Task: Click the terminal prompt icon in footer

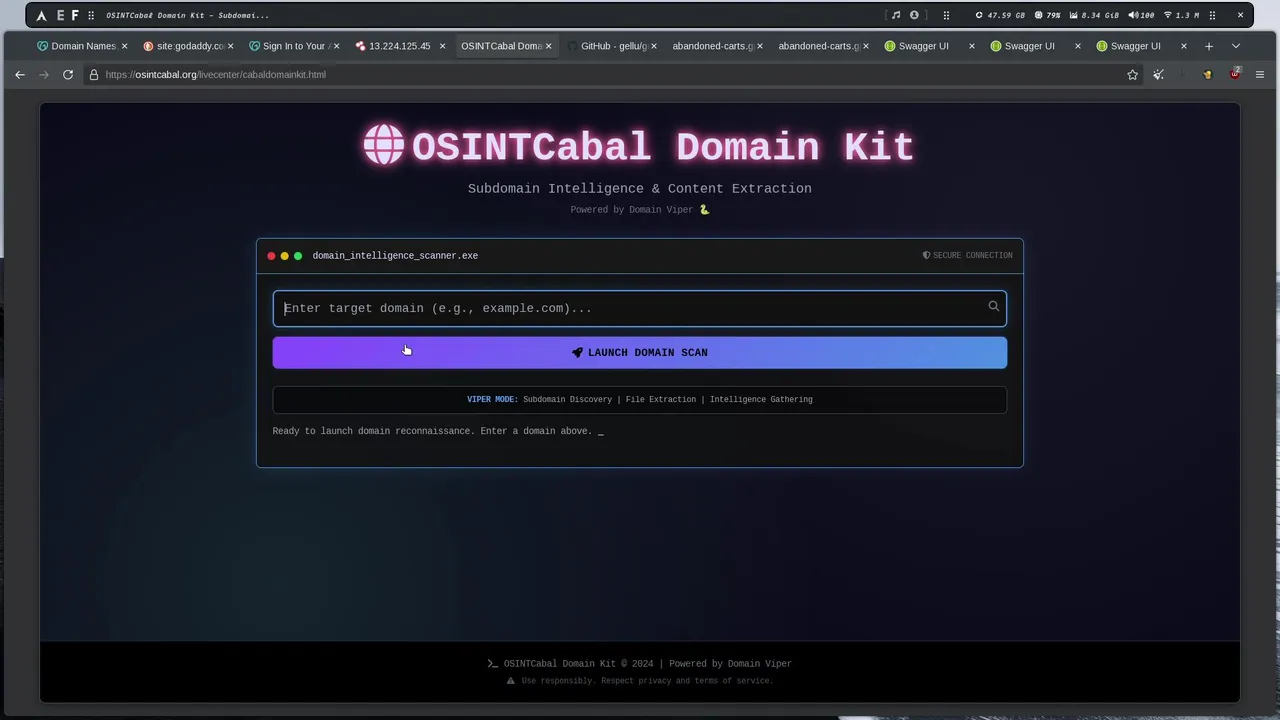Action: 492,664
